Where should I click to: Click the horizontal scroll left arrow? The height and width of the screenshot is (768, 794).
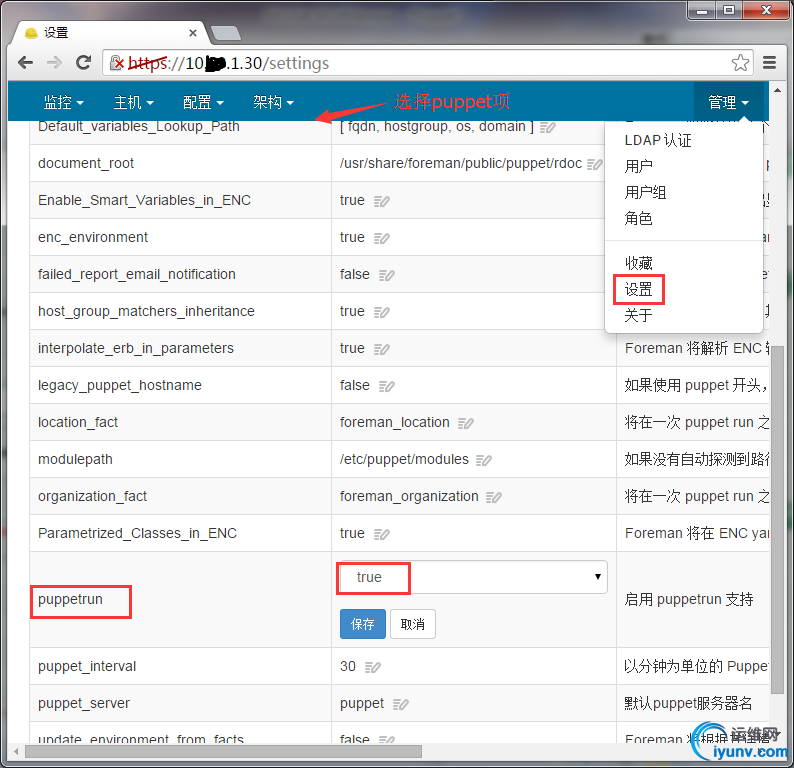point(16,751)
